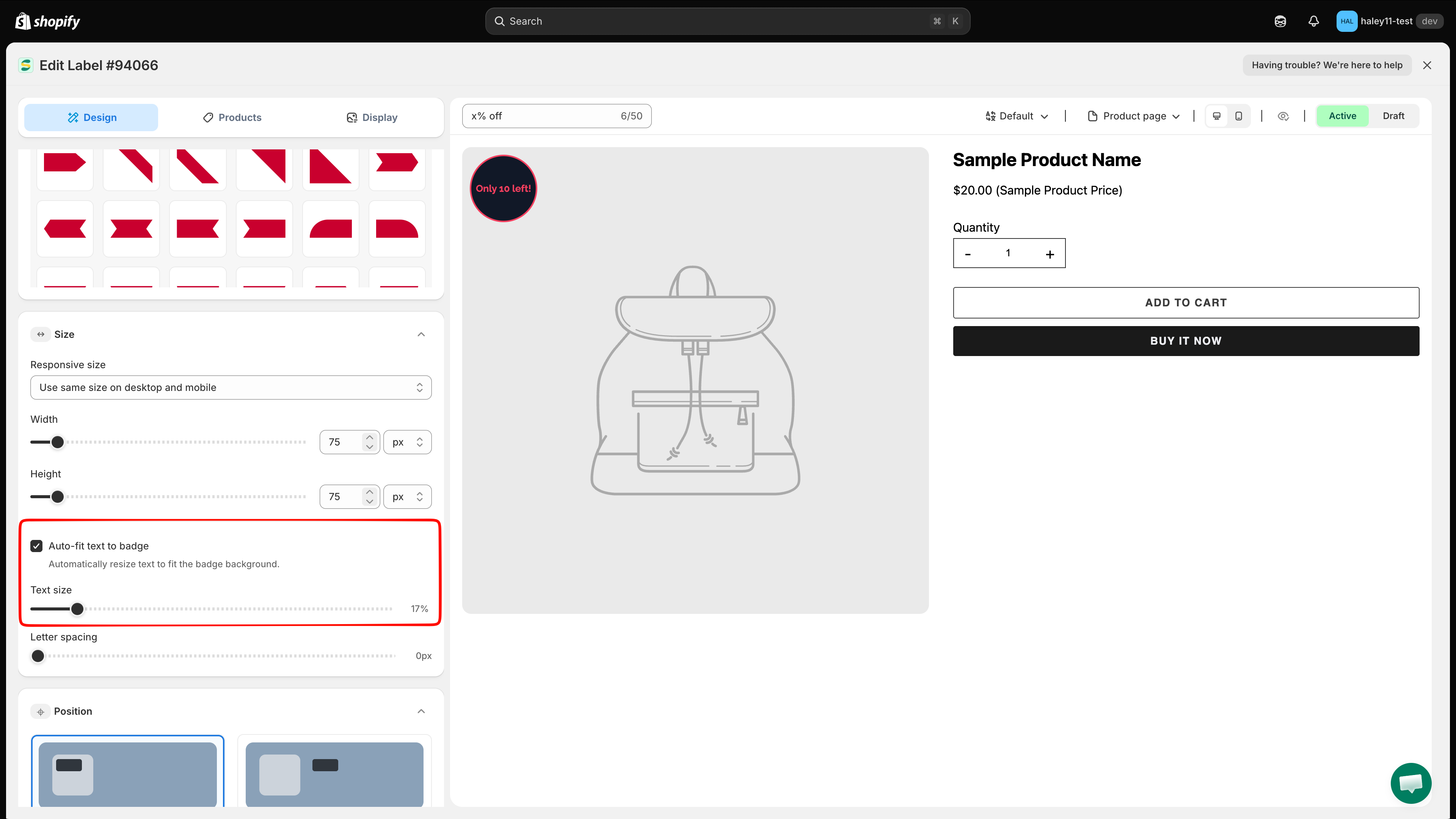Click the BUY IT NOW button

[1186, 341]
